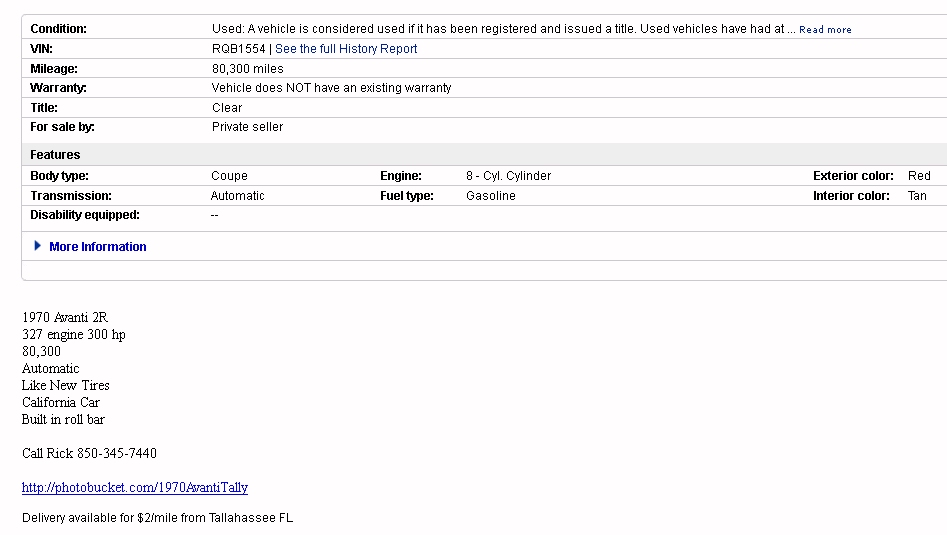947x535 pixels.
Task: Click the 8 - Cyl. Cylinder engine value
Action: [508, 176]
